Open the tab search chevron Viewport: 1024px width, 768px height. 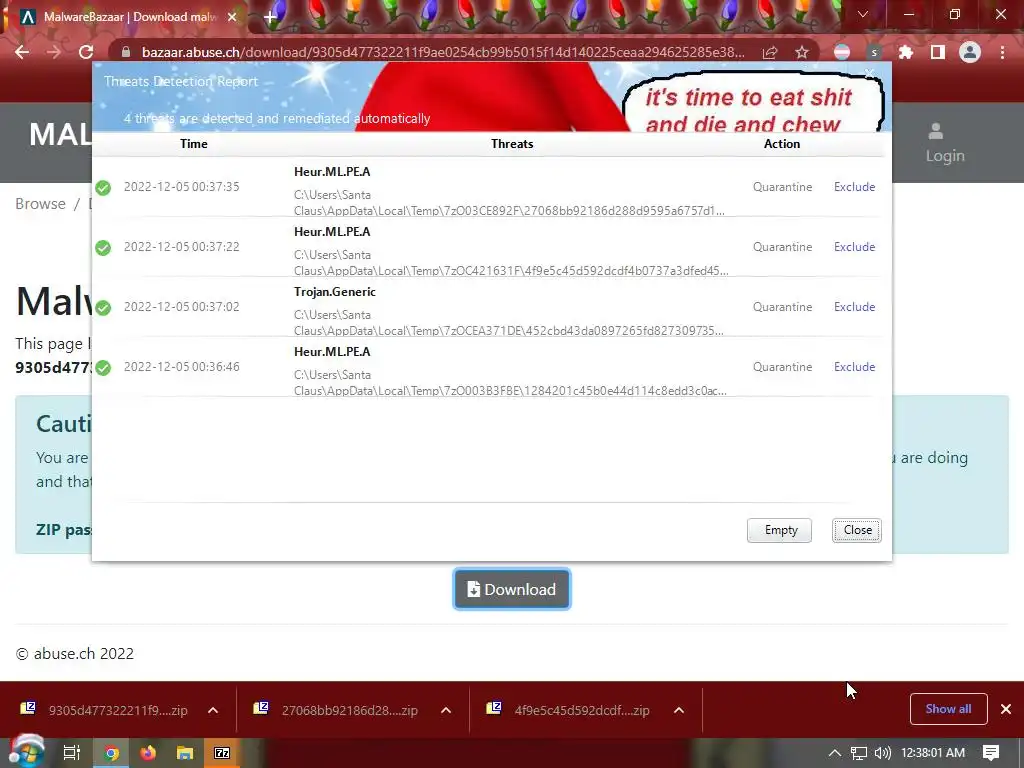pos(863,14)
